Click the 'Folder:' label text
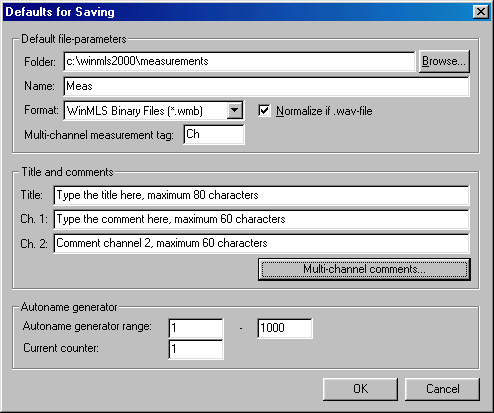 tap(40, 62)
